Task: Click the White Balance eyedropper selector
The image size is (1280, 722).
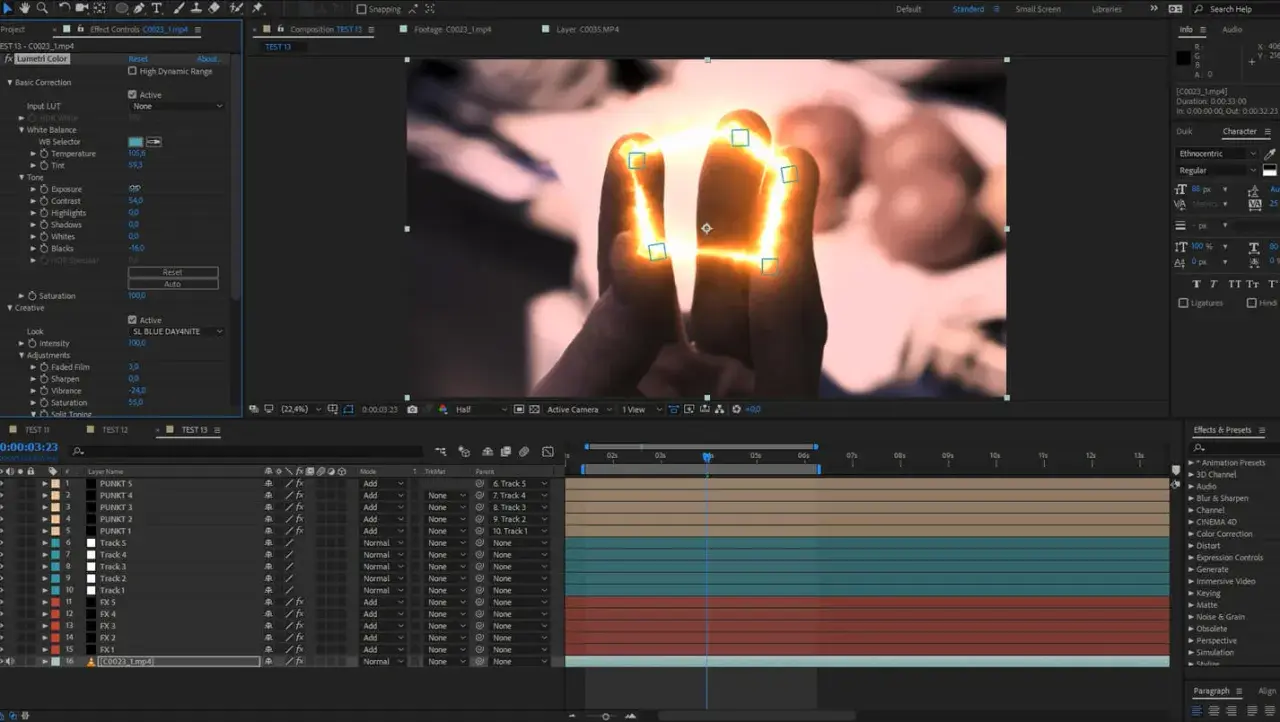Action: [x=154, y=142]
